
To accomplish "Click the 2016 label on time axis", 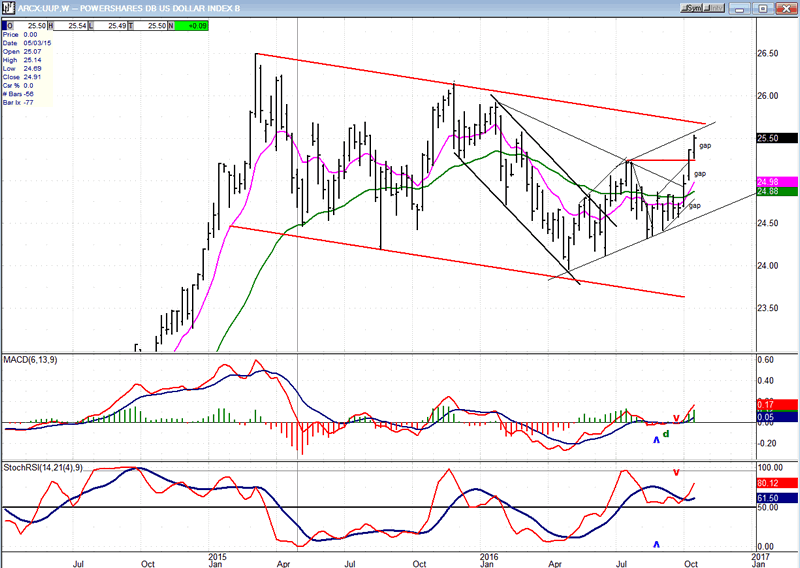I will click(488, 557).
